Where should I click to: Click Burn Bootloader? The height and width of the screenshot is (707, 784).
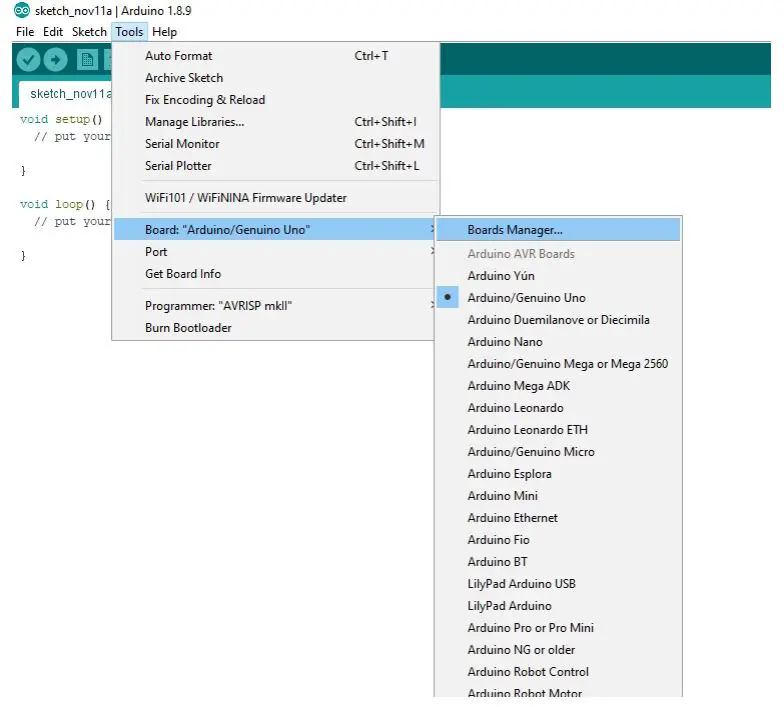(x=188, y=328)
